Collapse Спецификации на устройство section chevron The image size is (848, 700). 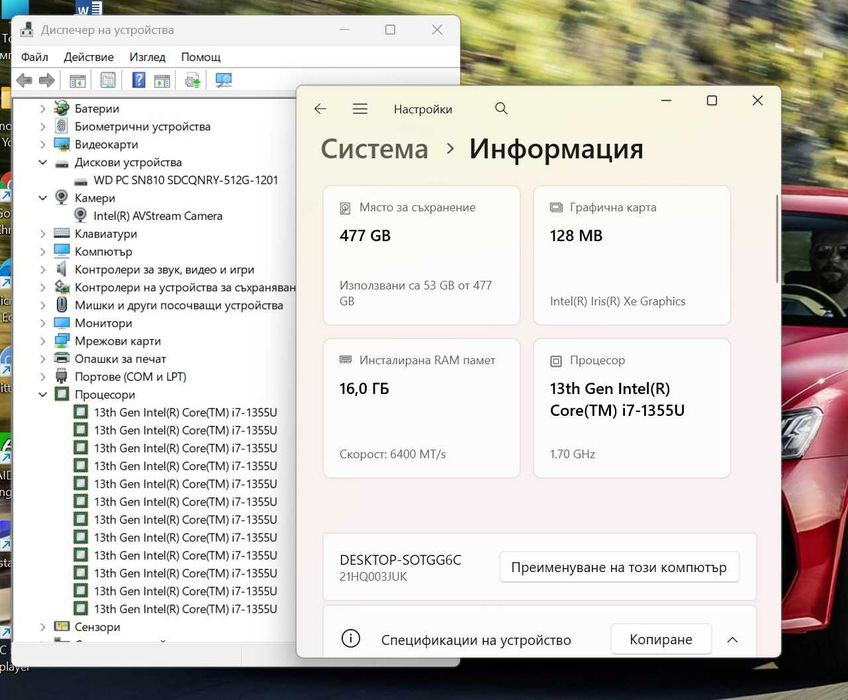pos(732,640)
